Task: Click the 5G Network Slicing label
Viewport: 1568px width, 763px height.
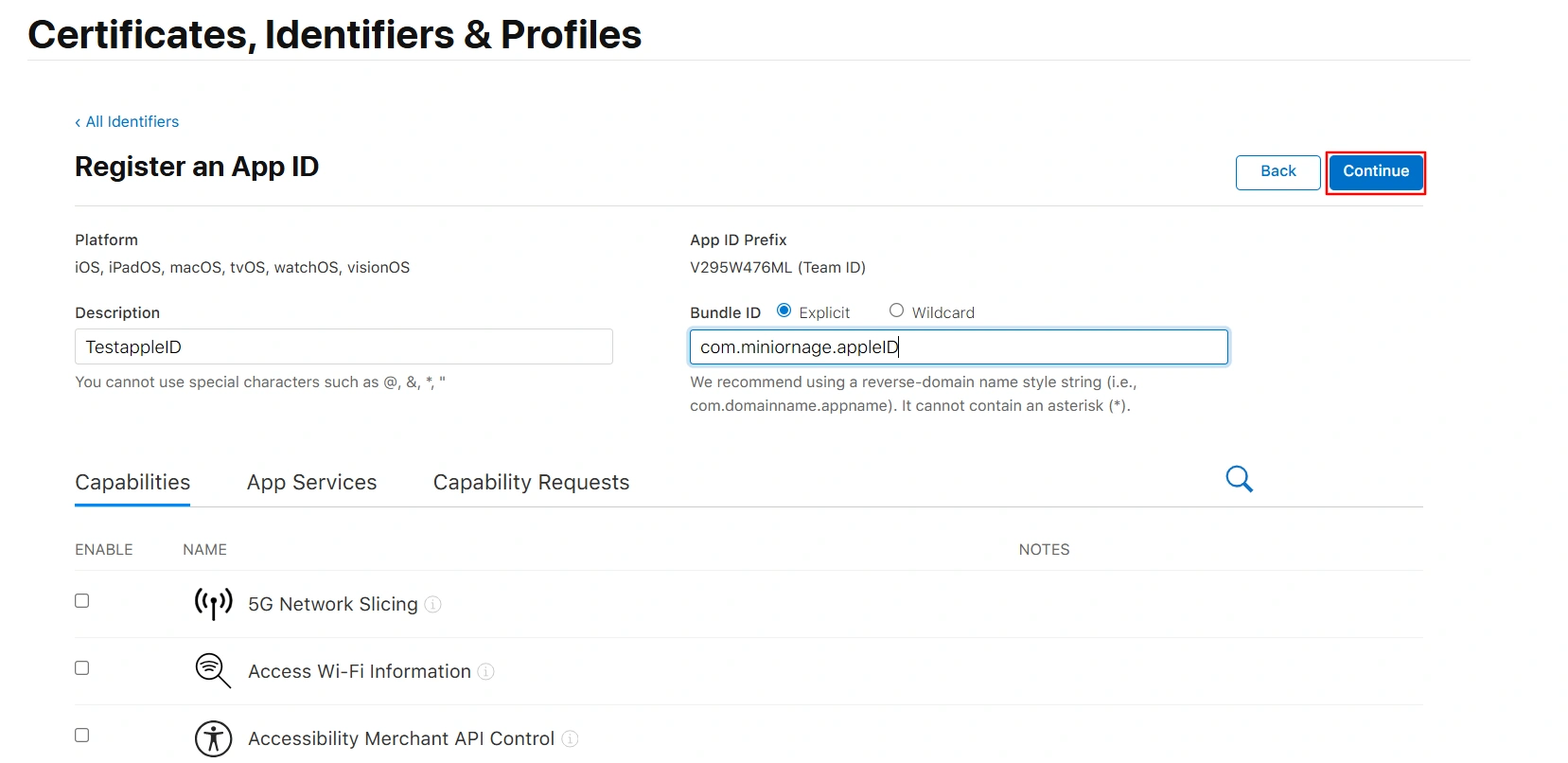Action: [x=332, y=604]
